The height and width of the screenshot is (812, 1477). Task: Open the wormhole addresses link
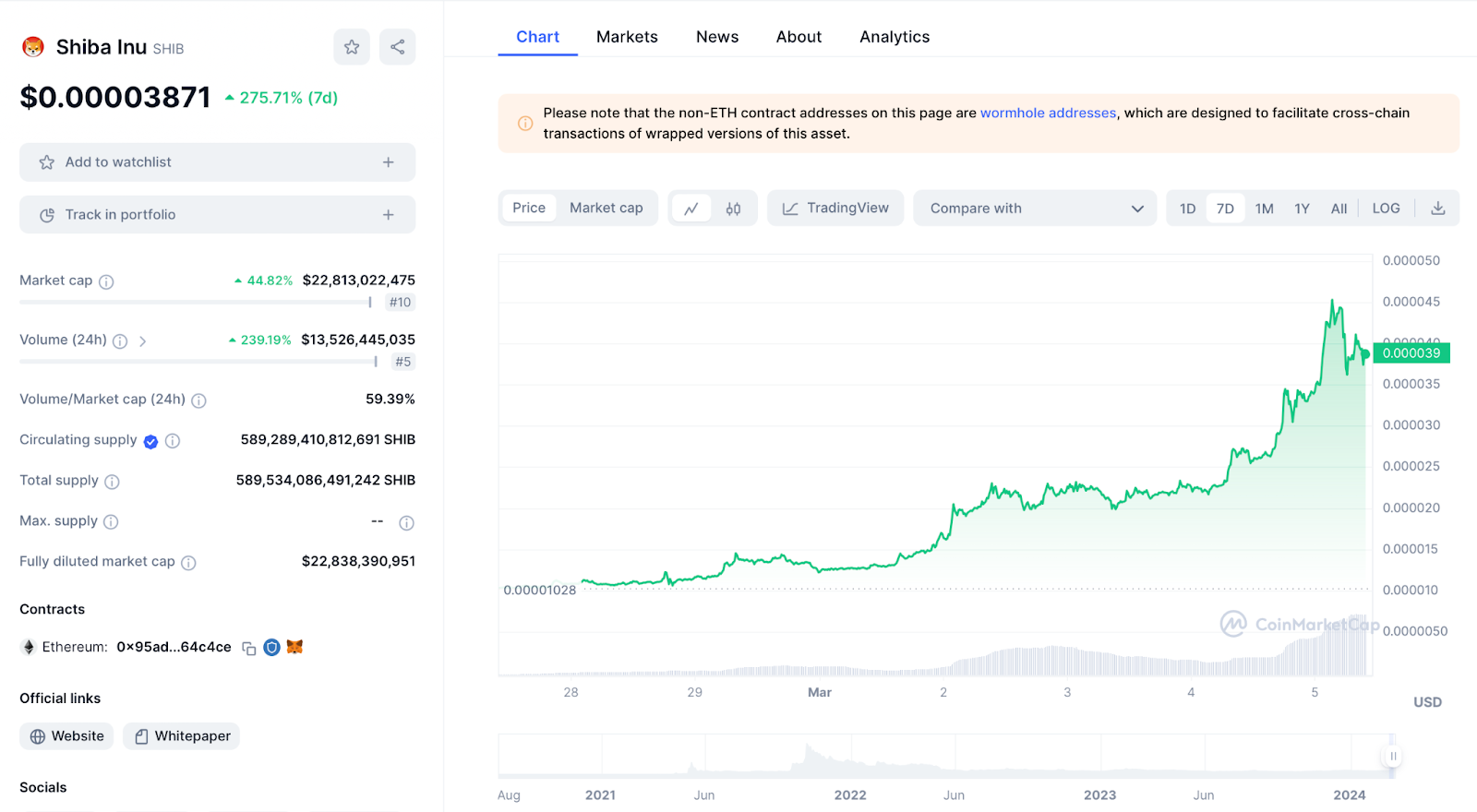click(x=1048, y=113)
